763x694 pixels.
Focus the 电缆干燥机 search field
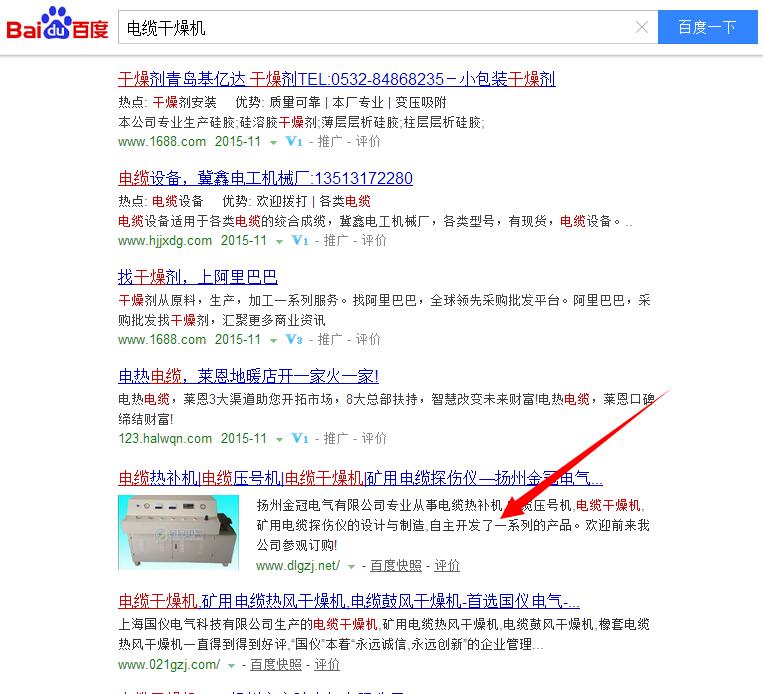375,28
